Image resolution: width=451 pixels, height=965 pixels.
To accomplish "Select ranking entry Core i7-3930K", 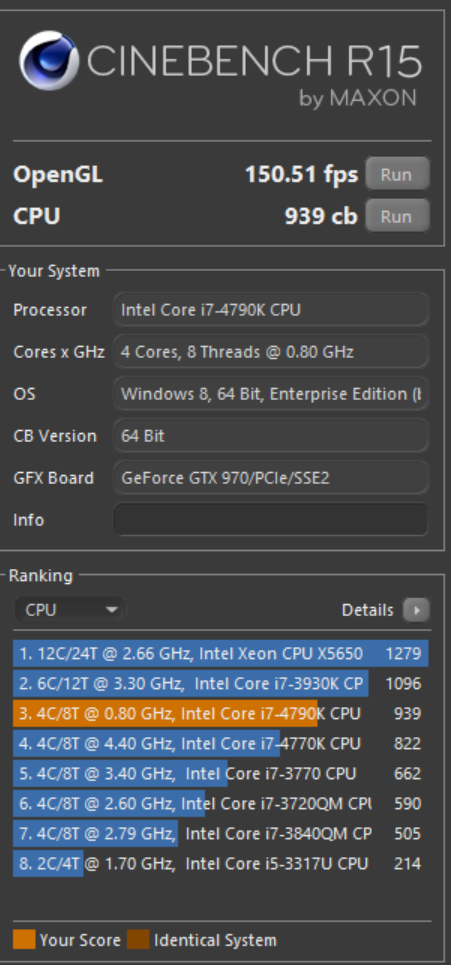I will tap(221, 683).
